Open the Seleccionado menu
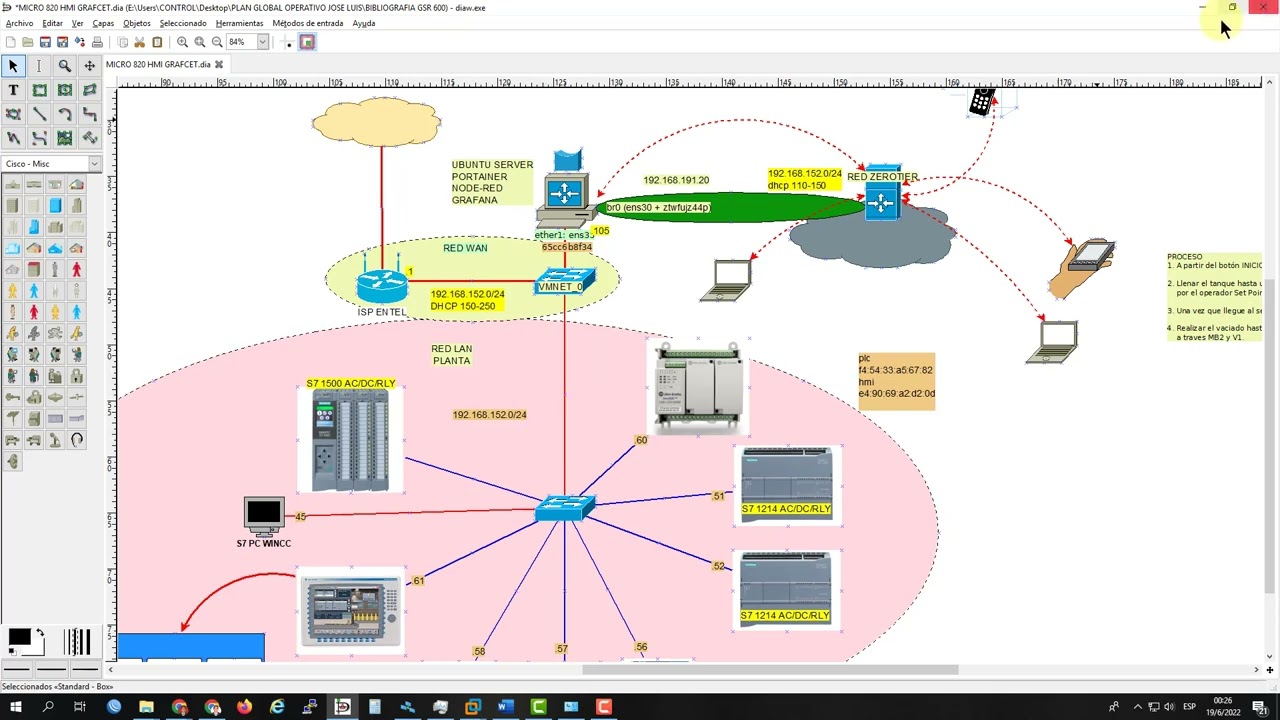The image size is (1280, 720). [183, 23]
